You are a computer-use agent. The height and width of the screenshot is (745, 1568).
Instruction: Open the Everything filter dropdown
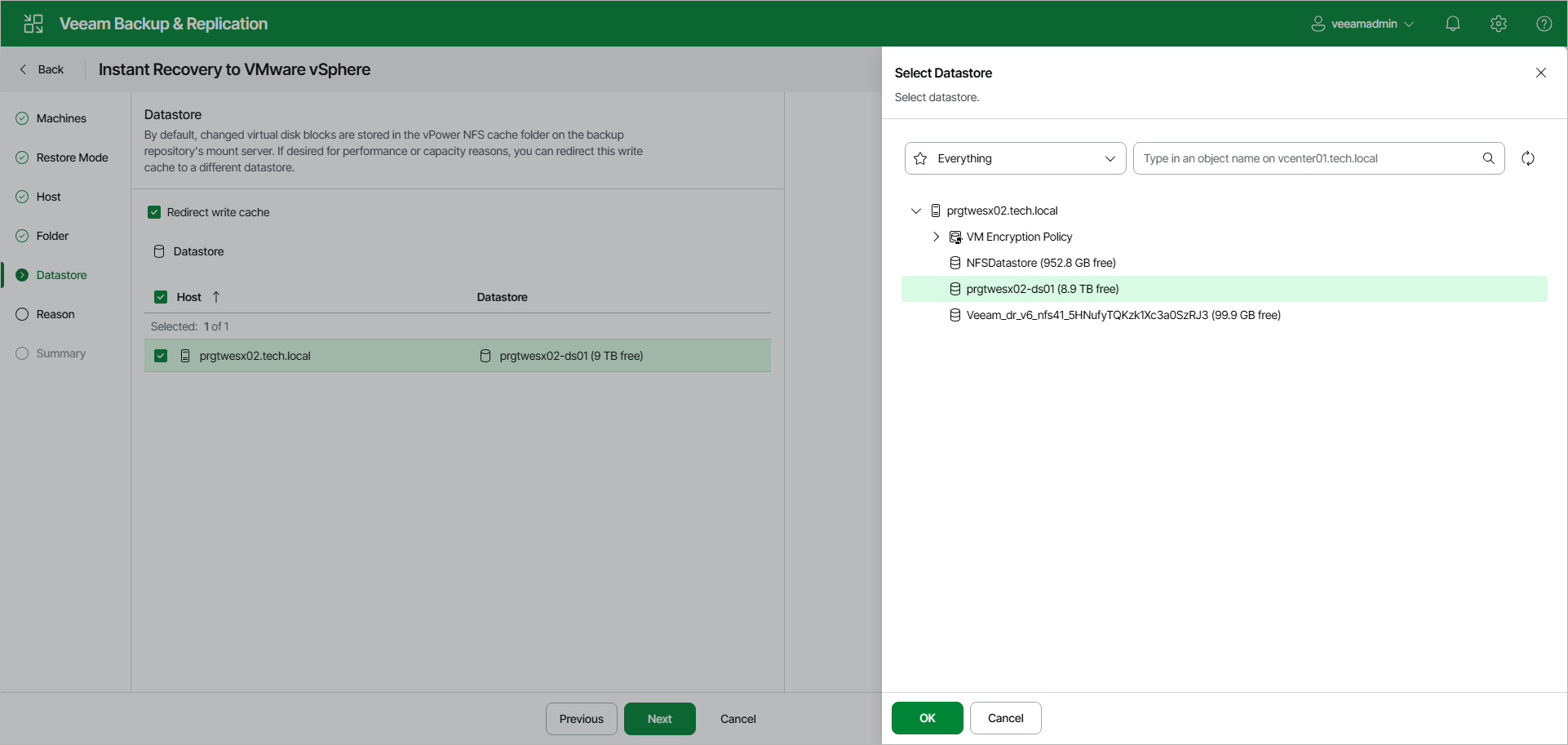[1015, 158]
